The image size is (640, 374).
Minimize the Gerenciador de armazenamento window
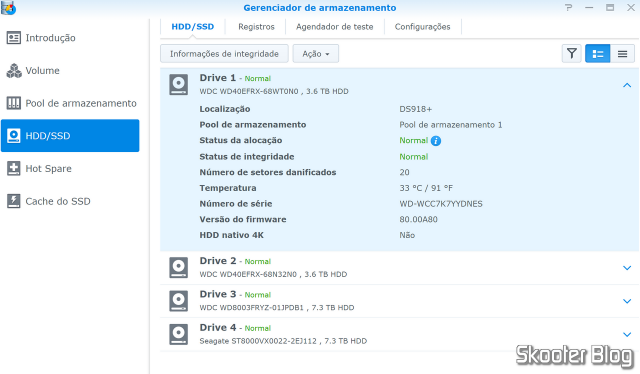click(589, 7)
